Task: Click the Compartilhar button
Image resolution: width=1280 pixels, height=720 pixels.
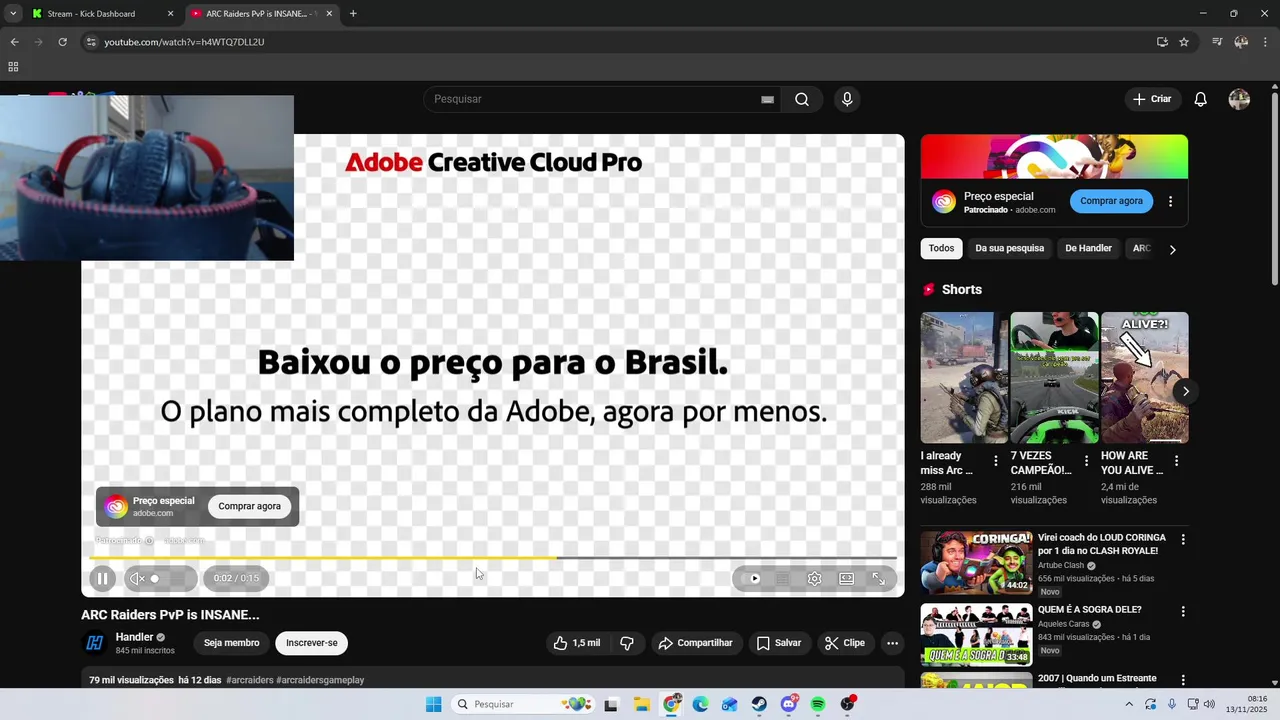Action: pos(695,643)
